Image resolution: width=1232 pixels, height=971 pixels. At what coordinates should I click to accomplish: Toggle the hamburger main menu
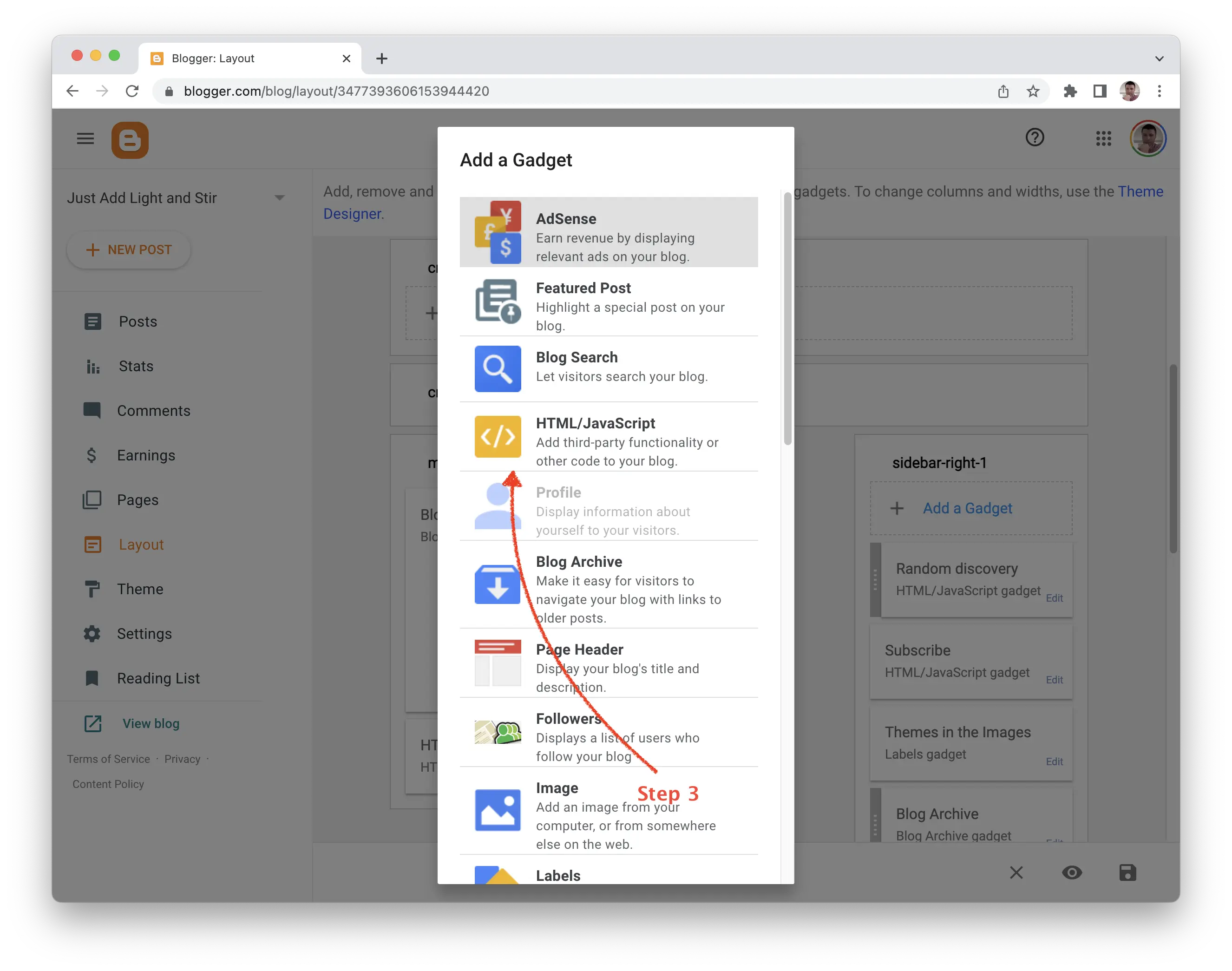pos(85,139)
